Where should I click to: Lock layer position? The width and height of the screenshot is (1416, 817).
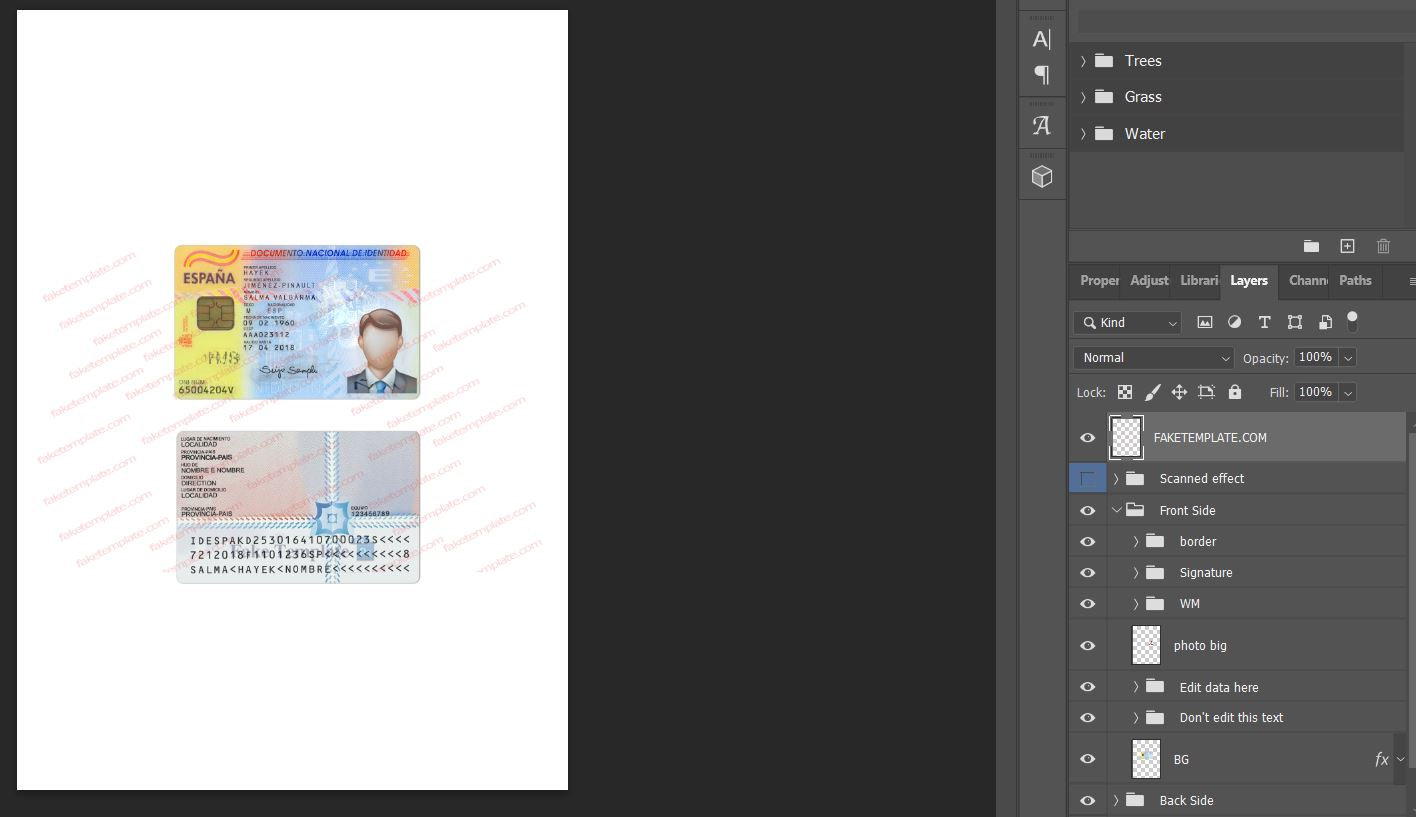(1179, 392)
